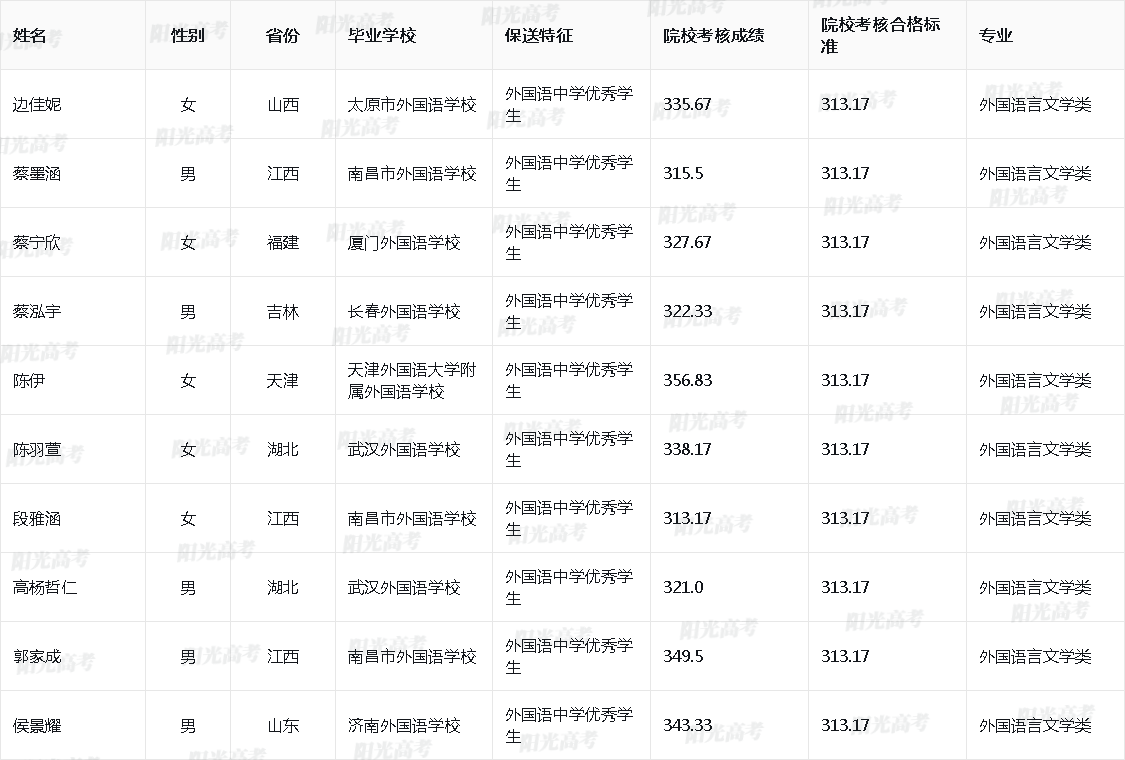Click 江西 in 郭家成's row
The width and height of the screenshot is (1125, 760).
[x=283, y=657]
